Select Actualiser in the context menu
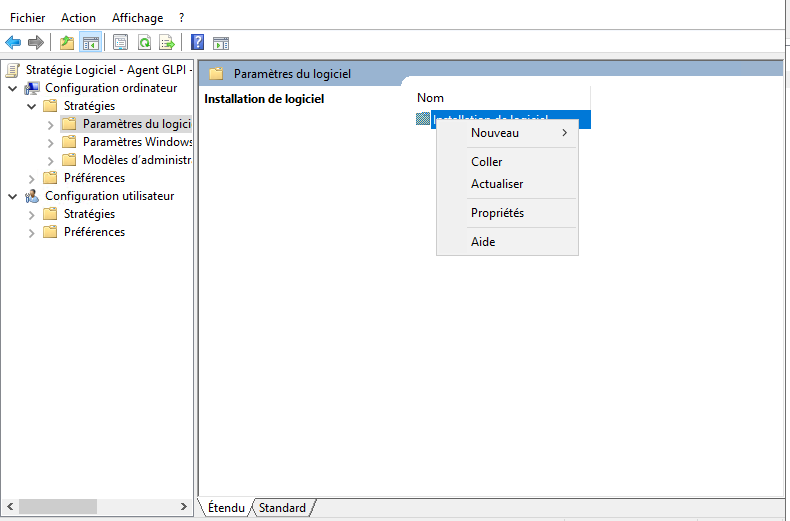Screen dimensions: 790x521 (x=497, y=184)
